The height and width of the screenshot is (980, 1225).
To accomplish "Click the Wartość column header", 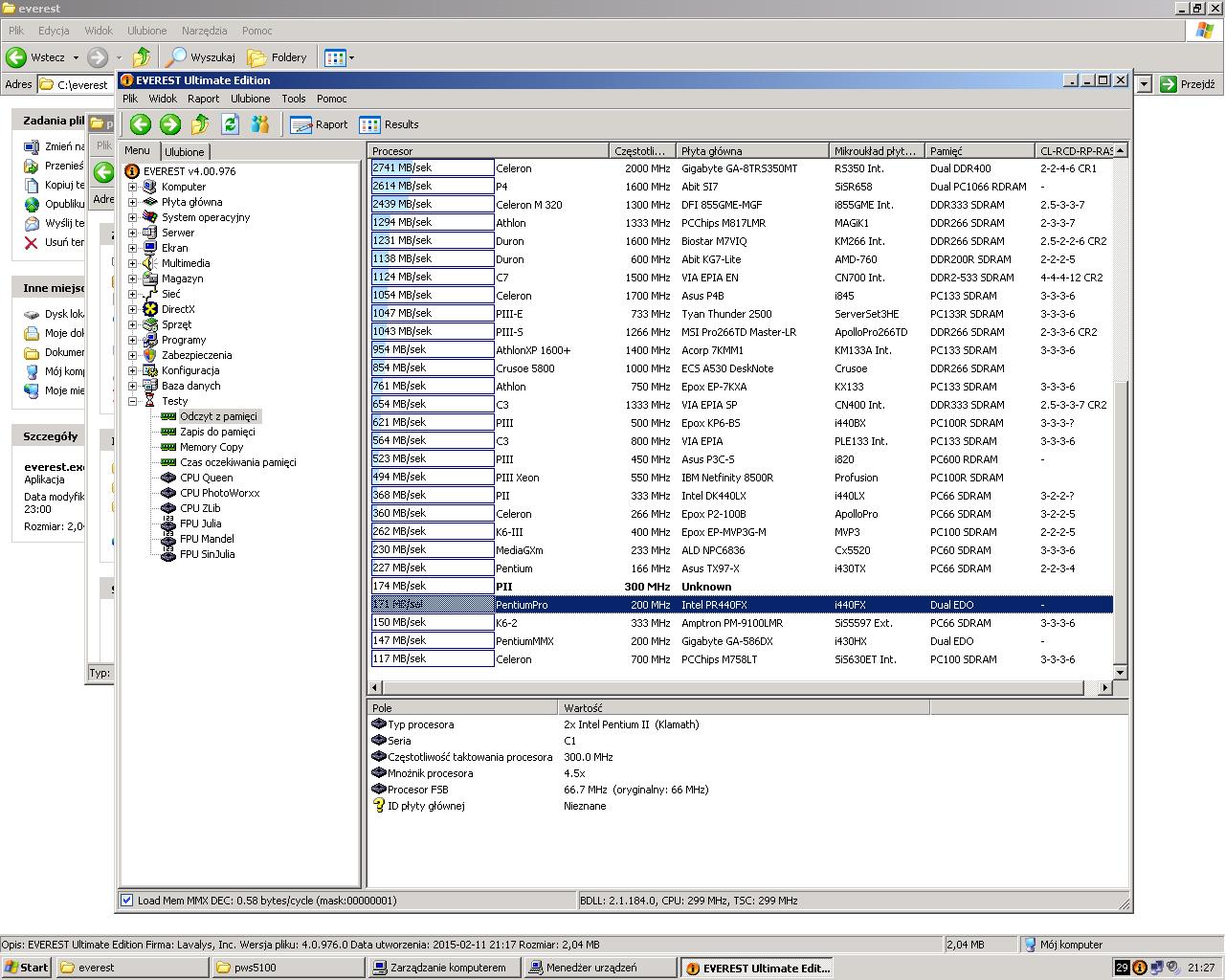I will [744, 708].
